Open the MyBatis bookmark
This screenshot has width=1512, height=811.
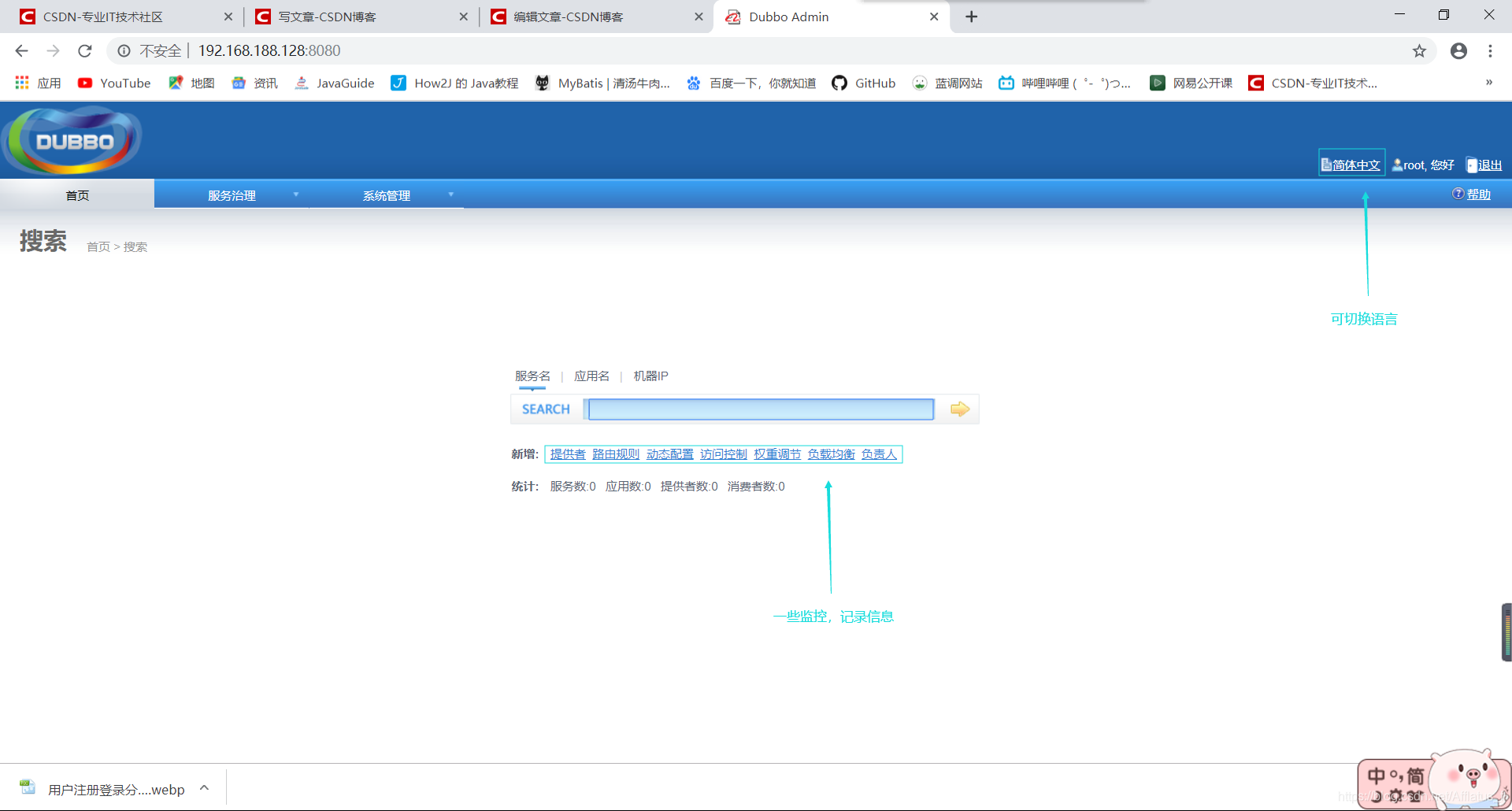click(x=602, y=83)
